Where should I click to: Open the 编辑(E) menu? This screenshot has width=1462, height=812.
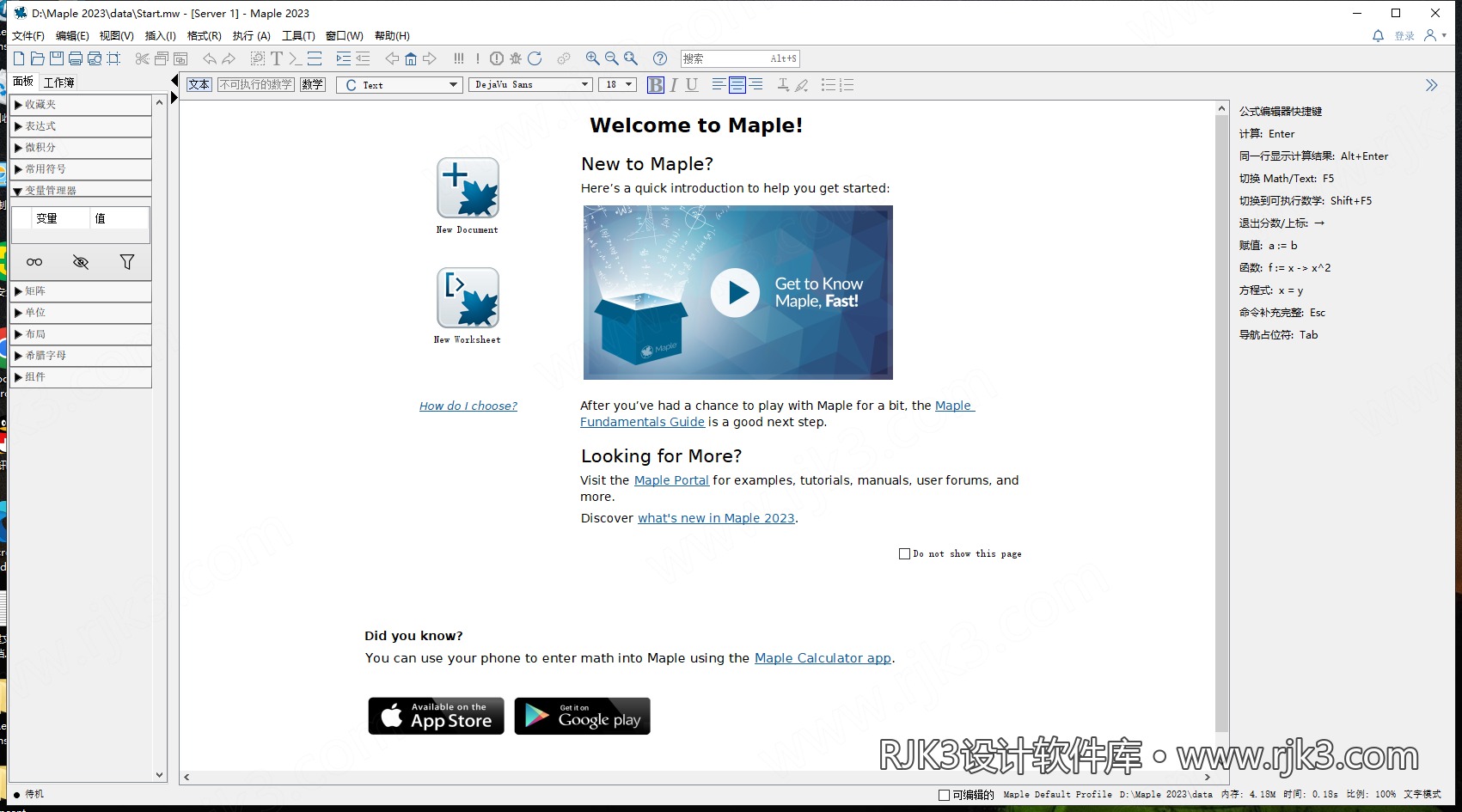point(72,36)
